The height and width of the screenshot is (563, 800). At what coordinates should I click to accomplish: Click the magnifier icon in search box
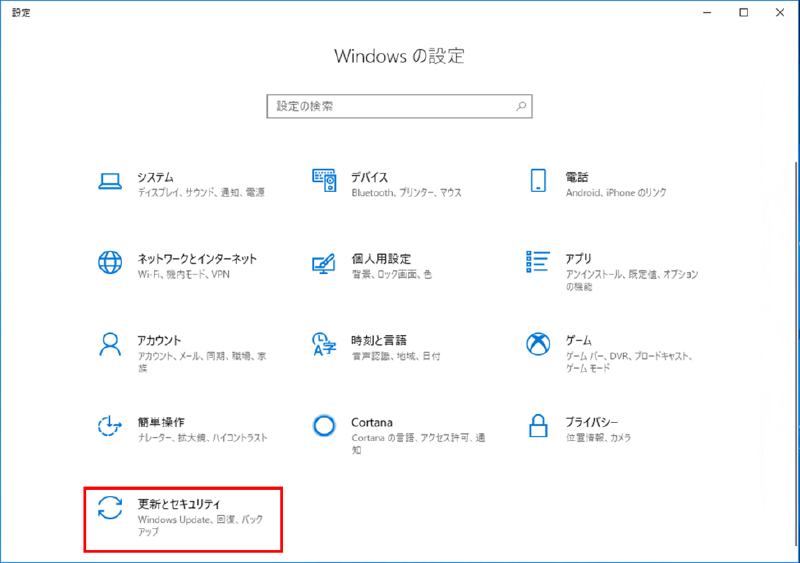tap(521, 106)
